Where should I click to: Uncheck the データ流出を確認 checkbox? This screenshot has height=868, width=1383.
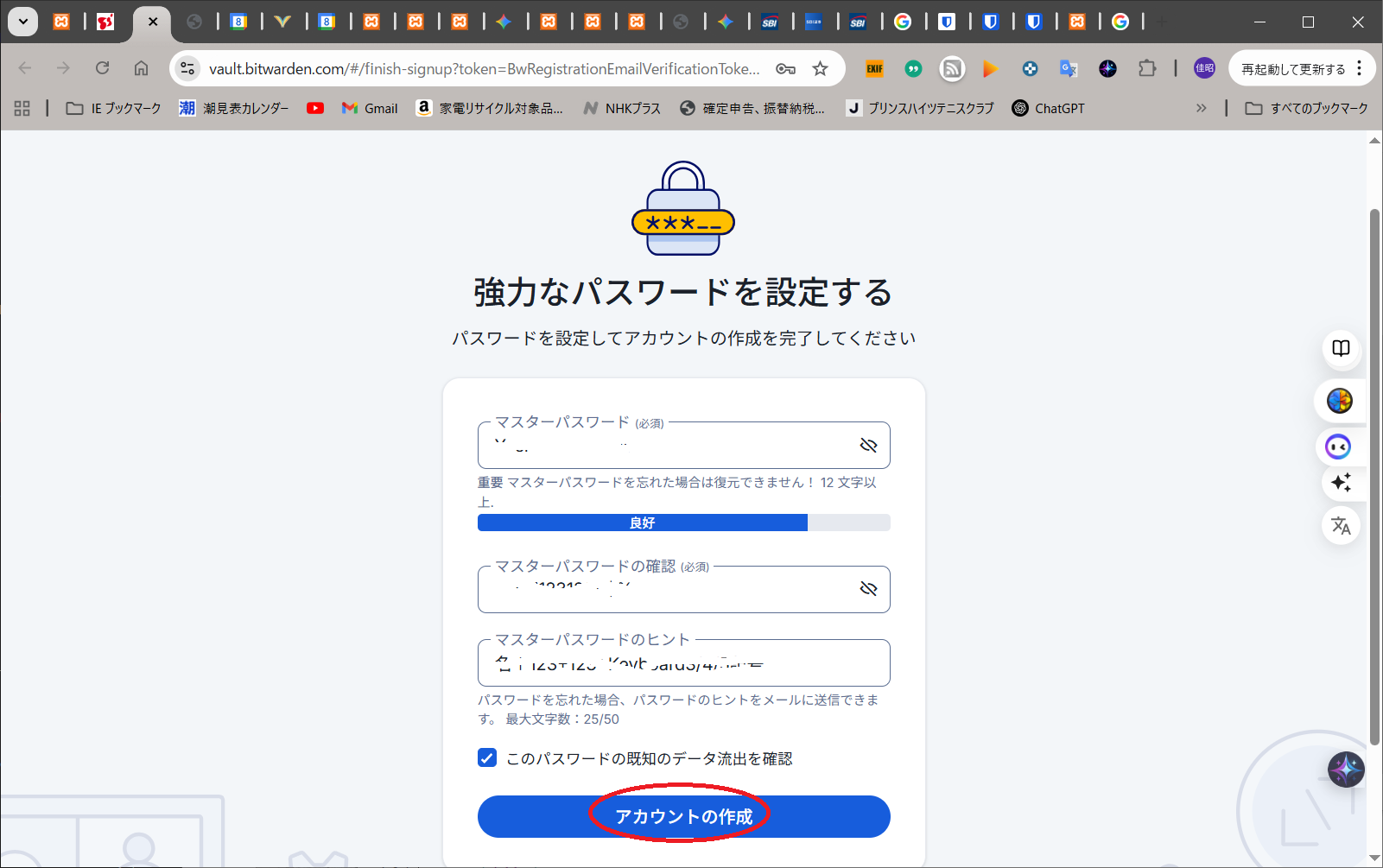487,758
